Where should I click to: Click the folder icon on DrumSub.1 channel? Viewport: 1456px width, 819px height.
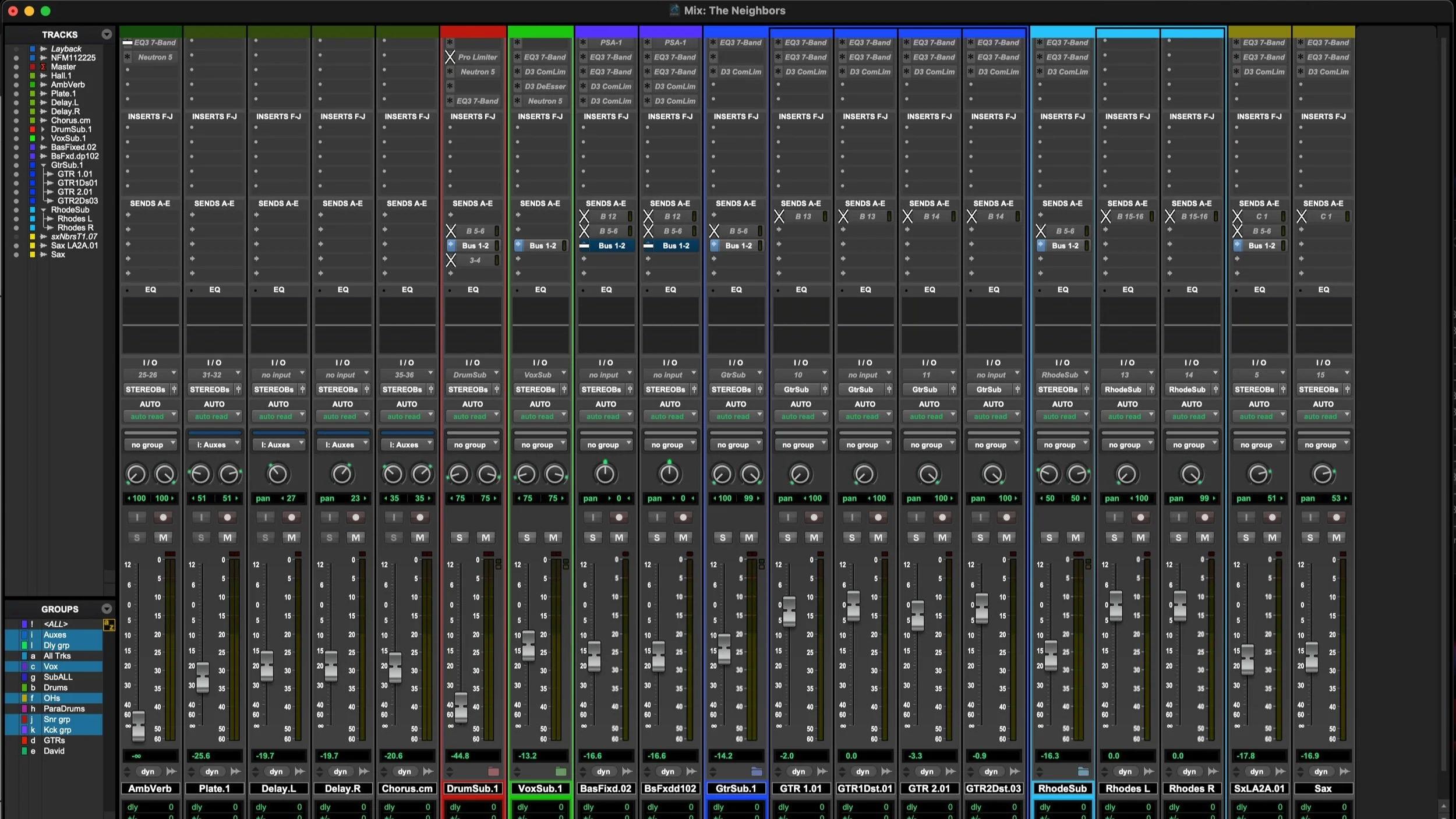(x=493, y=771)
